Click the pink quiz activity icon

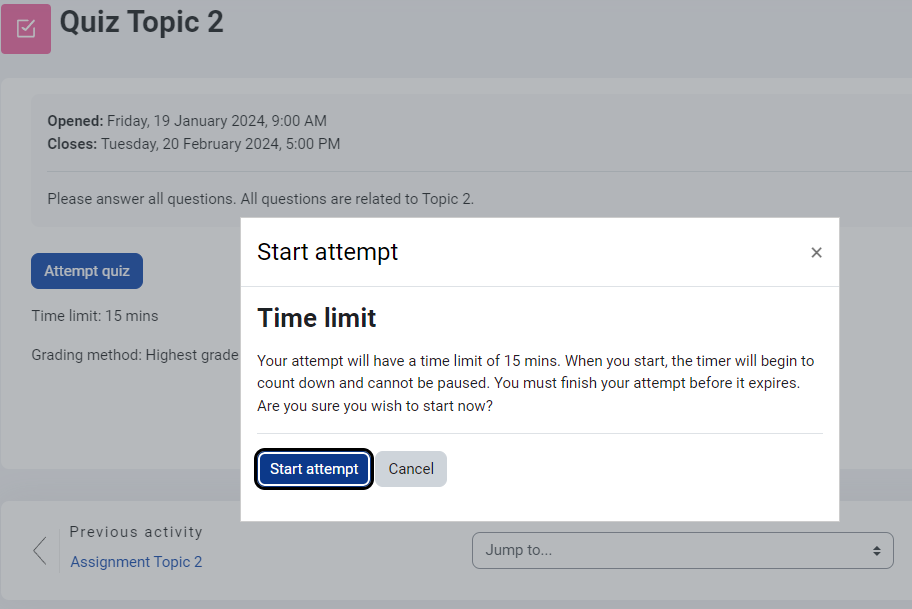tap(26, 28)
